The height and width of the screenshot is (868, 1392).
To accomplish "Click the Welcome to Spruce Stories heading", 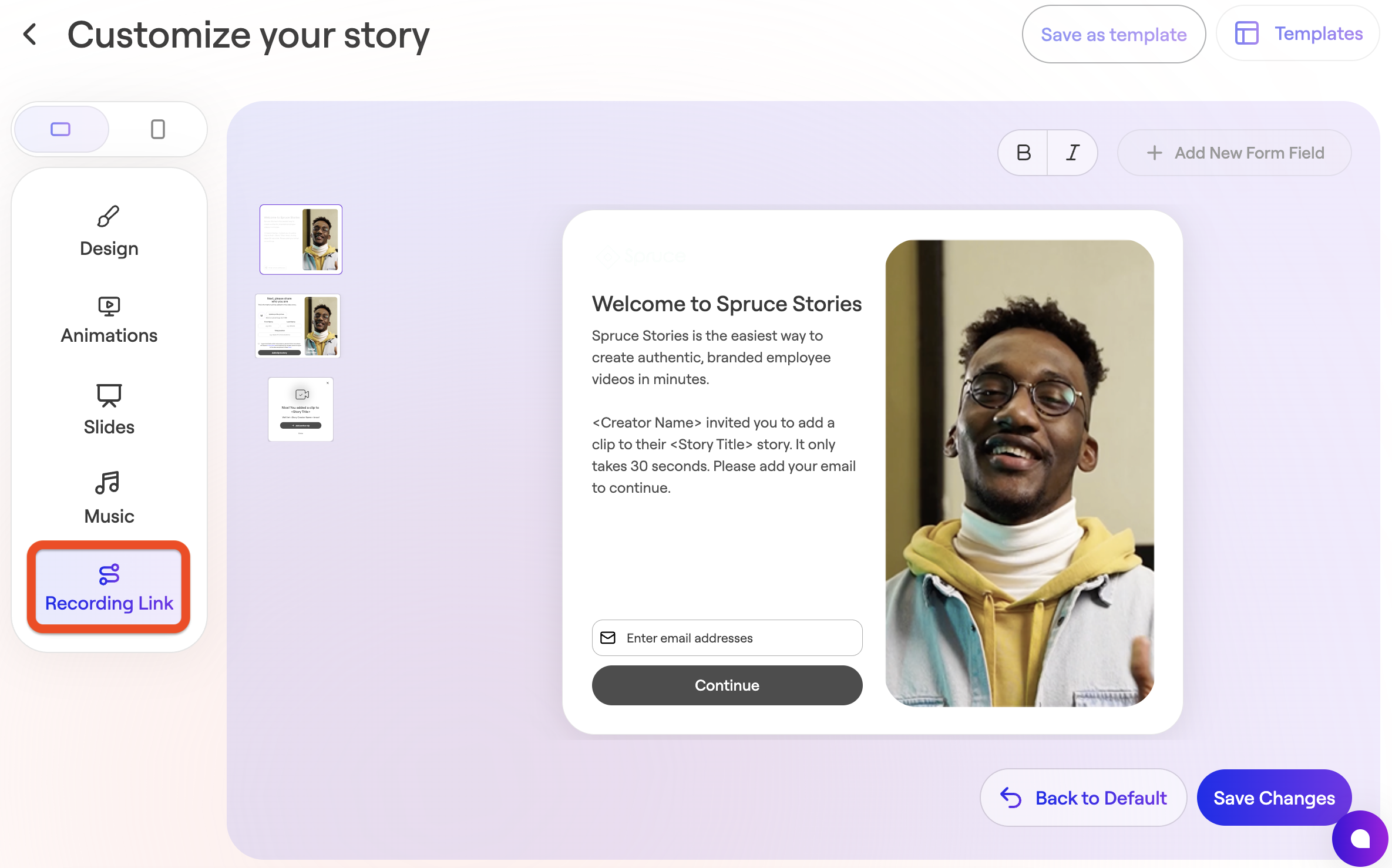I will 727,304.
